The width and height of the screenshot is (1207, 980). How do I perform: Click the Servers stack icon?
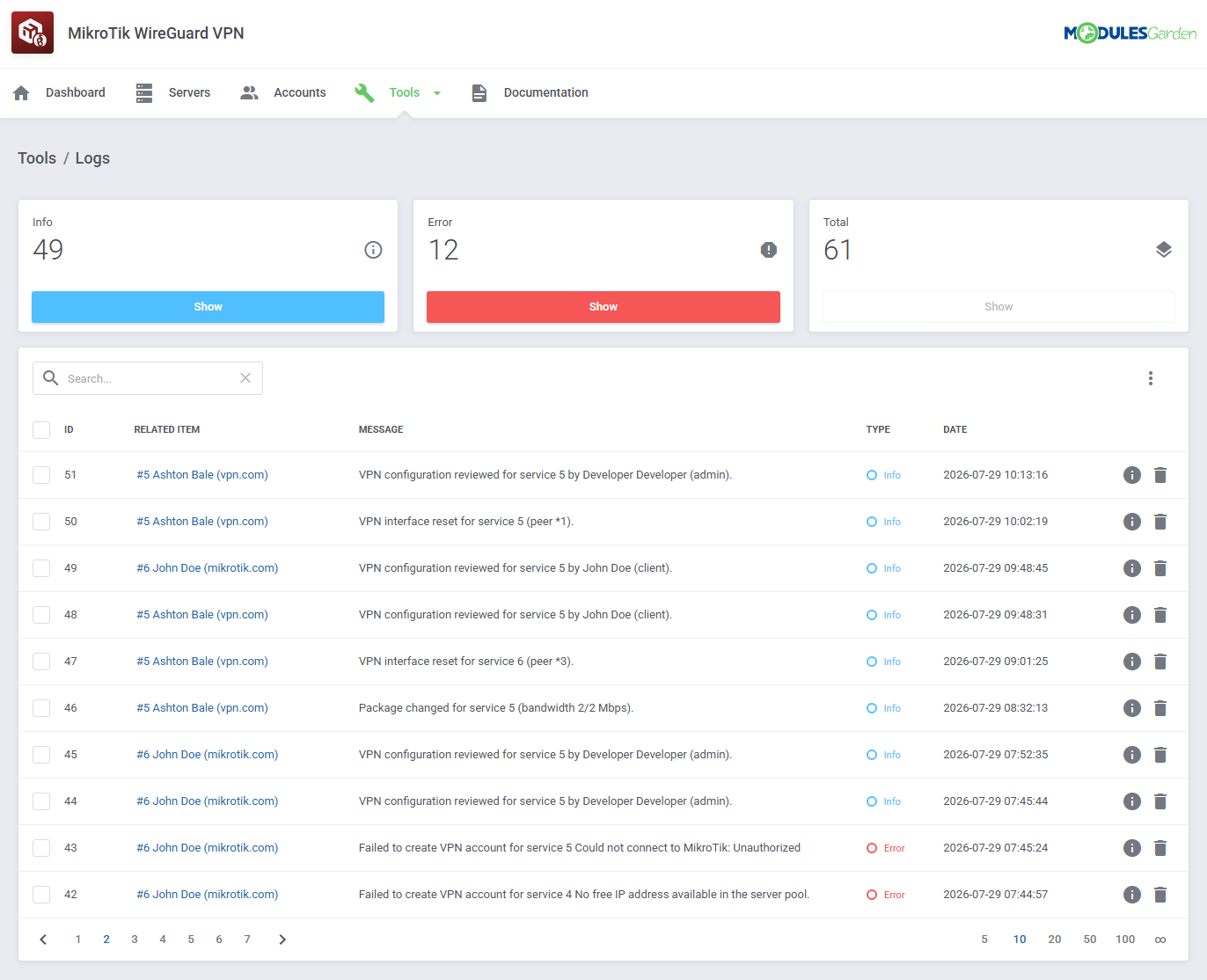[144, 92]
